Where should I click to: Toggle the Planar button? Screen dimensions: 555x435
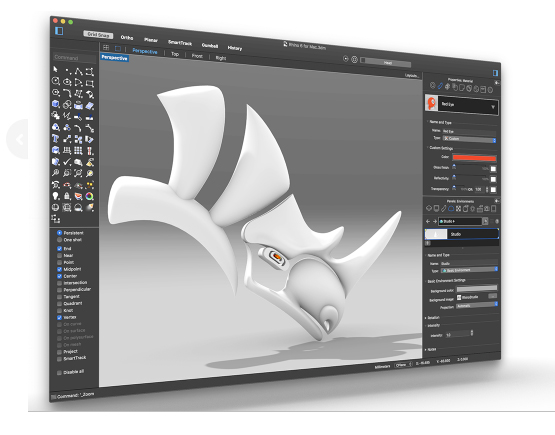151,40
